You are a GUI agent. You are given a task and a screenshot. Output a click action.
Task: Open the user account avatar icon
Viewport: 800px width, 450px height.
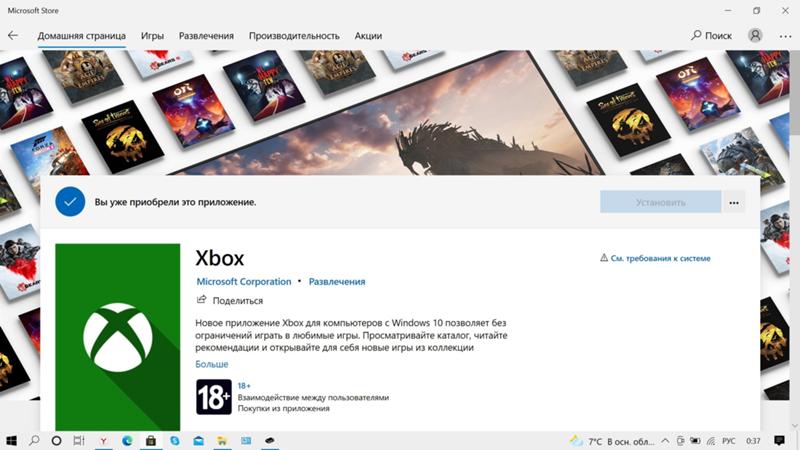[x=755, y=35]
